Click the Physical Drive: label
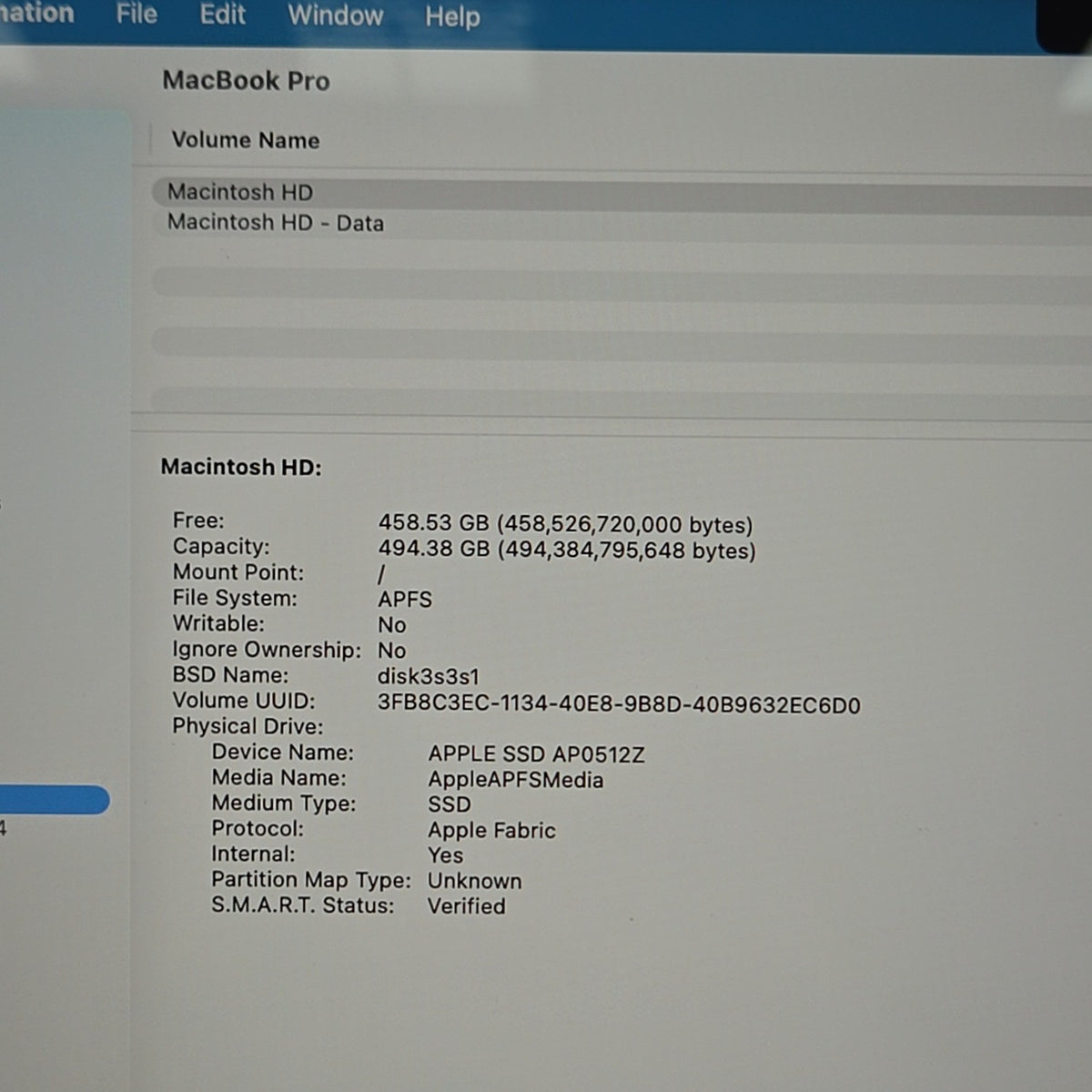Image resolution: width=1092 pixels, height=1092 pixels. 248,726
